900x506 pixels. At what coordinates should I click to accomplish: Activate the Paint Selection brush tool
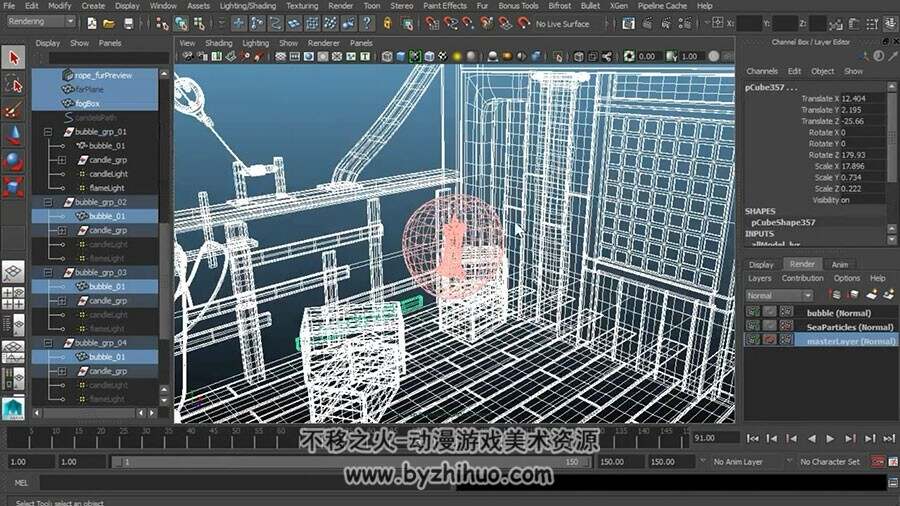coord(13,110)
